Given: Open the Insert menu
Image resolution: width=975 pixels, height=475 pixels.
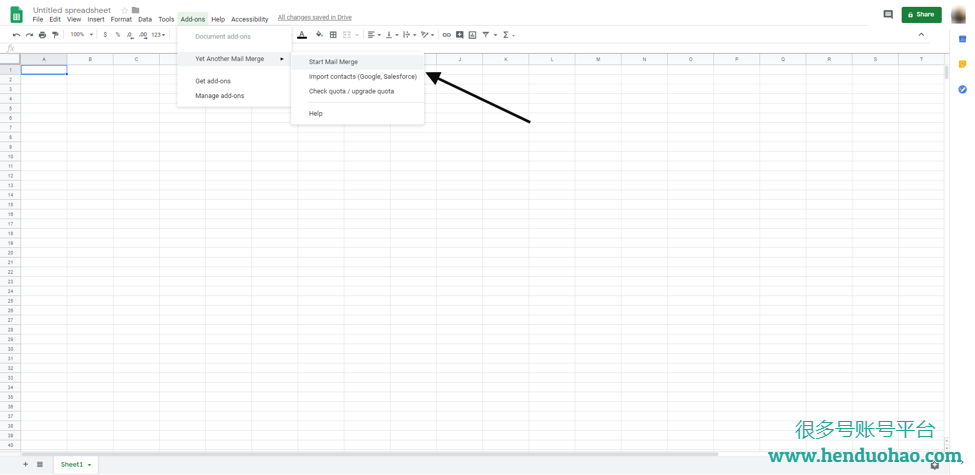Looking at the screenshot, I should (96, 19).
